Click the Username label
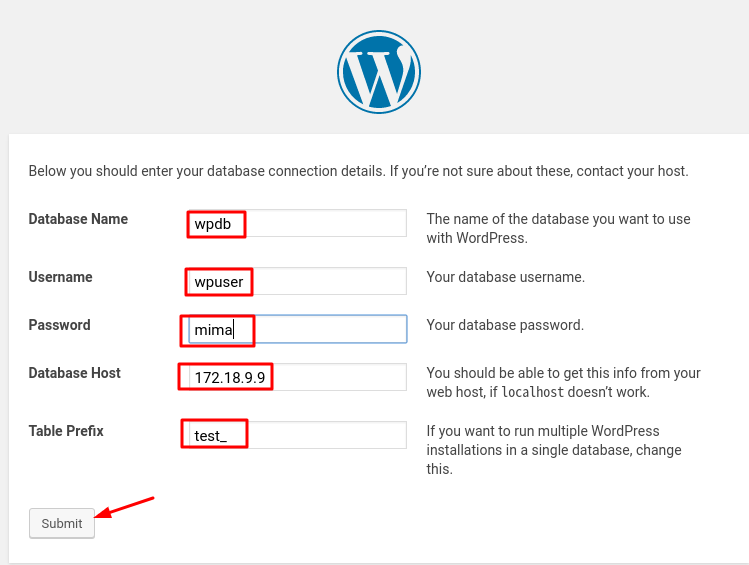749x565 pixels. point(61,277)
